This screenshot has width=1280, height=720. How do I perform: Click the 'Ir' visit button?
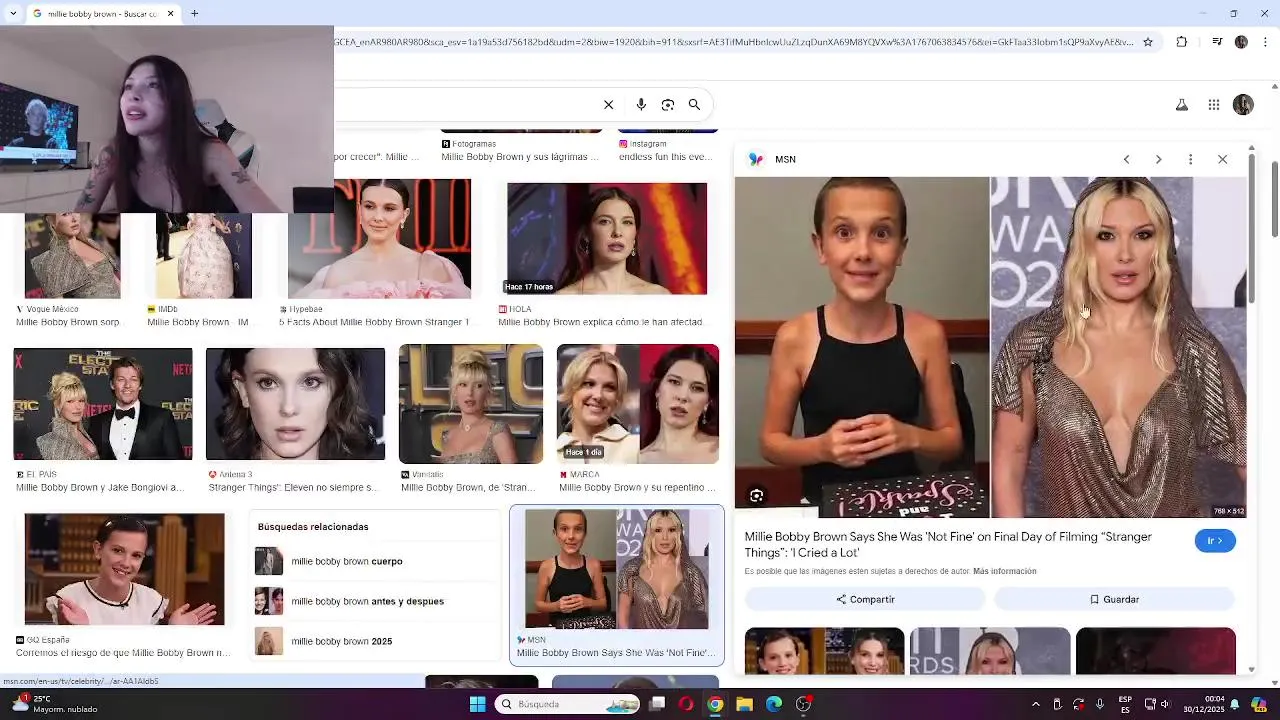pos(1215,541)
